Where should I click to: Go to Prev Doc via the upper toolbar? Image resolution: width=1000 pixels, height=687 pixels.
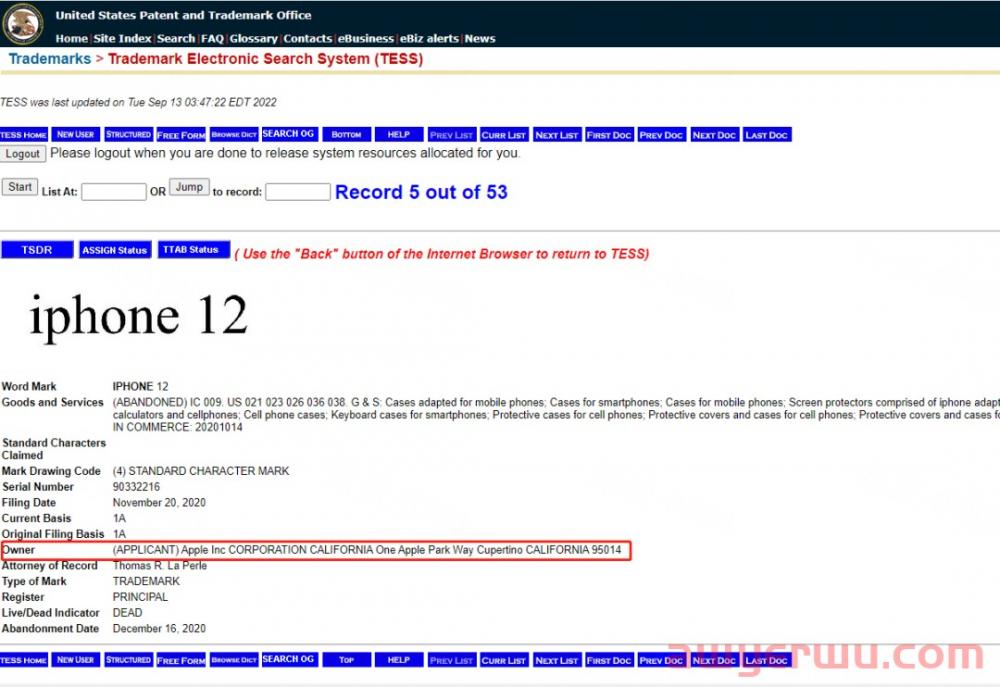[x=661, y=135]
